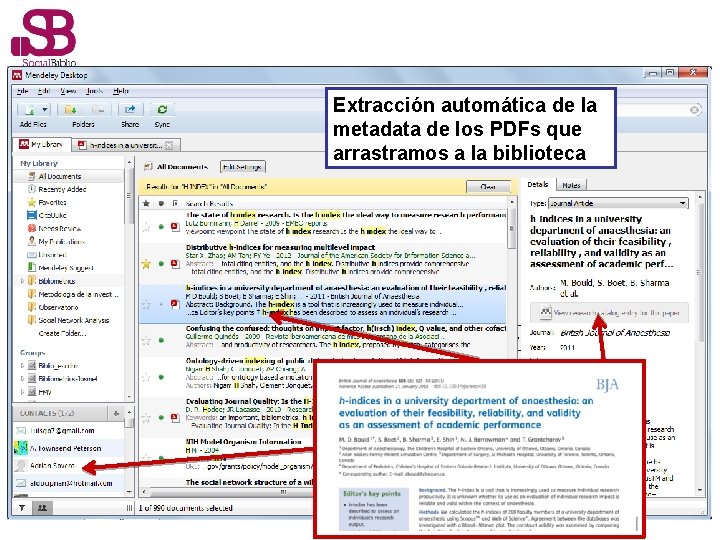Click the remove folder toolbar icon
720x540 pixels.
pyautogui.click(x=97, y=110)
